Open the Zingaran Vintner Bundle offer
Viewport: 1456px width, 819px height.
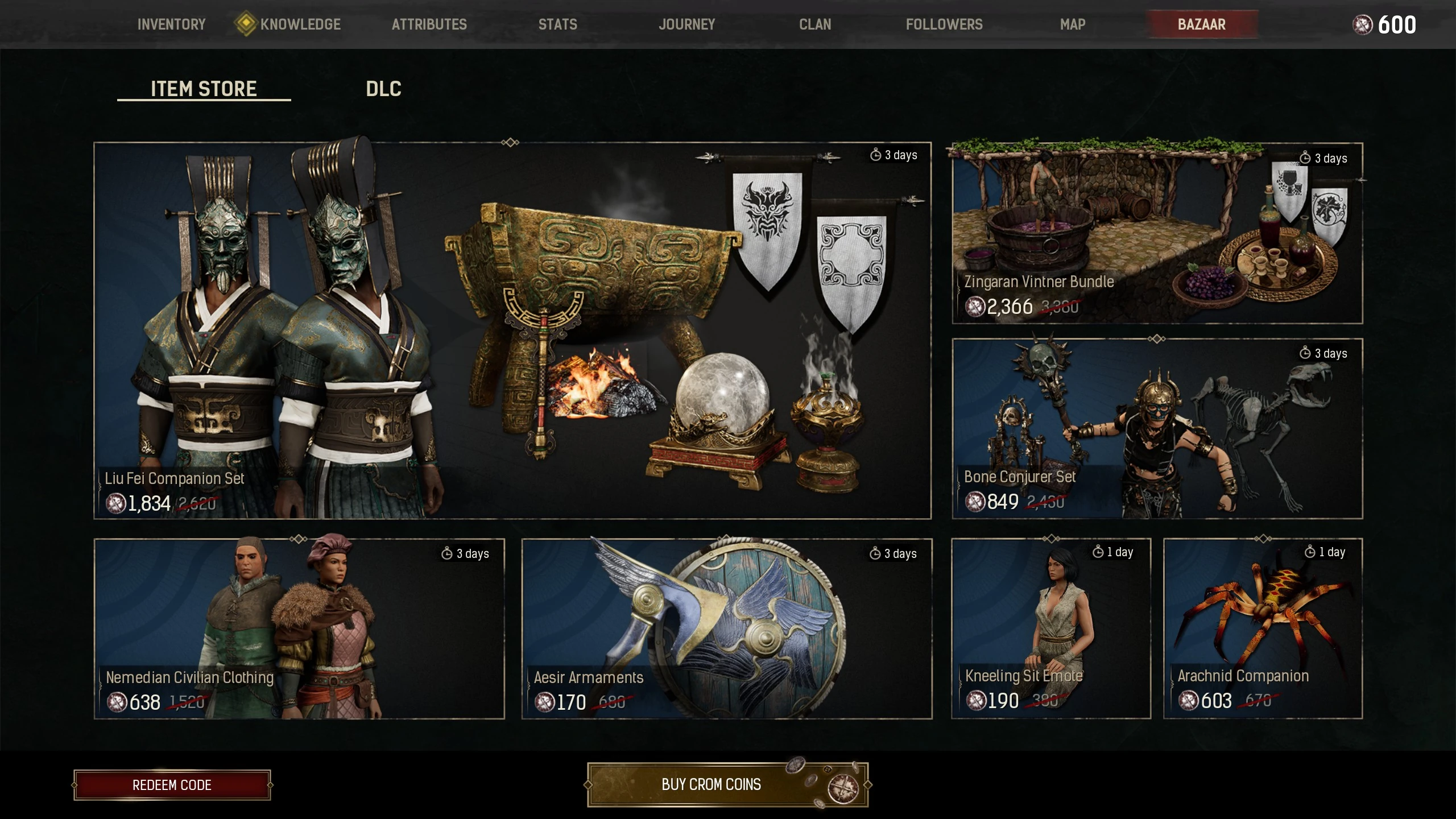coord(1157,233)
